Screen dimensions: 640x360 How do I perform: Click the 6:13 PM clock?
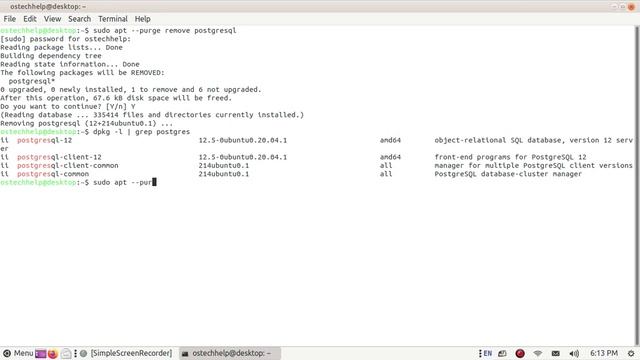[x=604, y=353]
